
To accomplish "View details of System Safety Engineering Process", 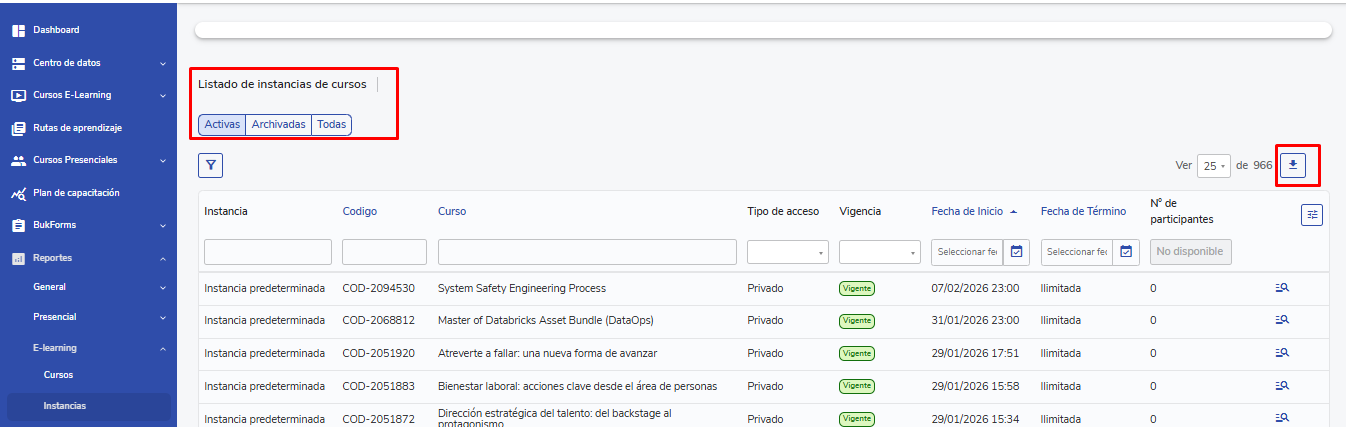I will click(x=1282, y=288).
